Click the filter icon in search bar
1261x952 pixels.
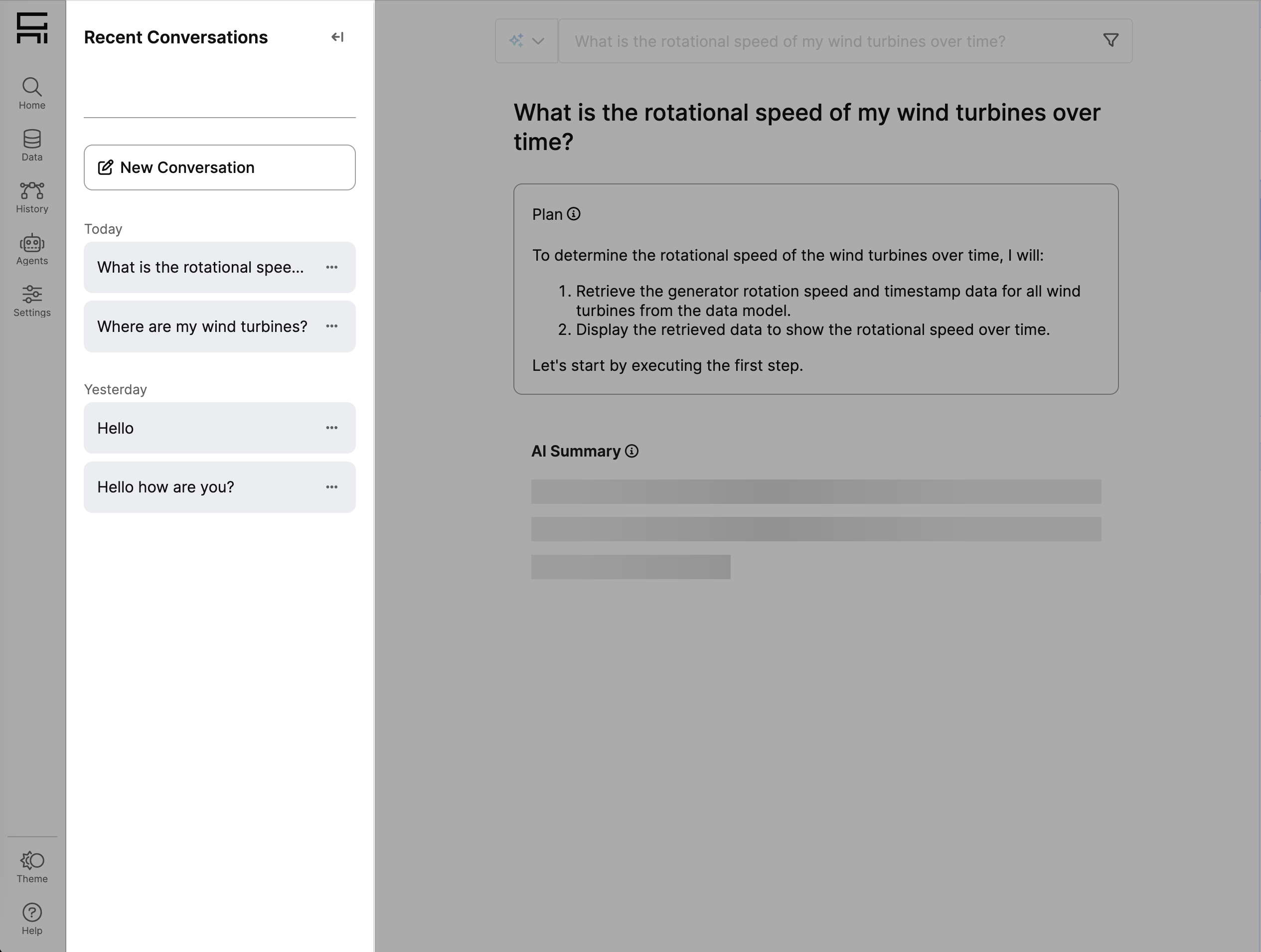click(1110, 40)
